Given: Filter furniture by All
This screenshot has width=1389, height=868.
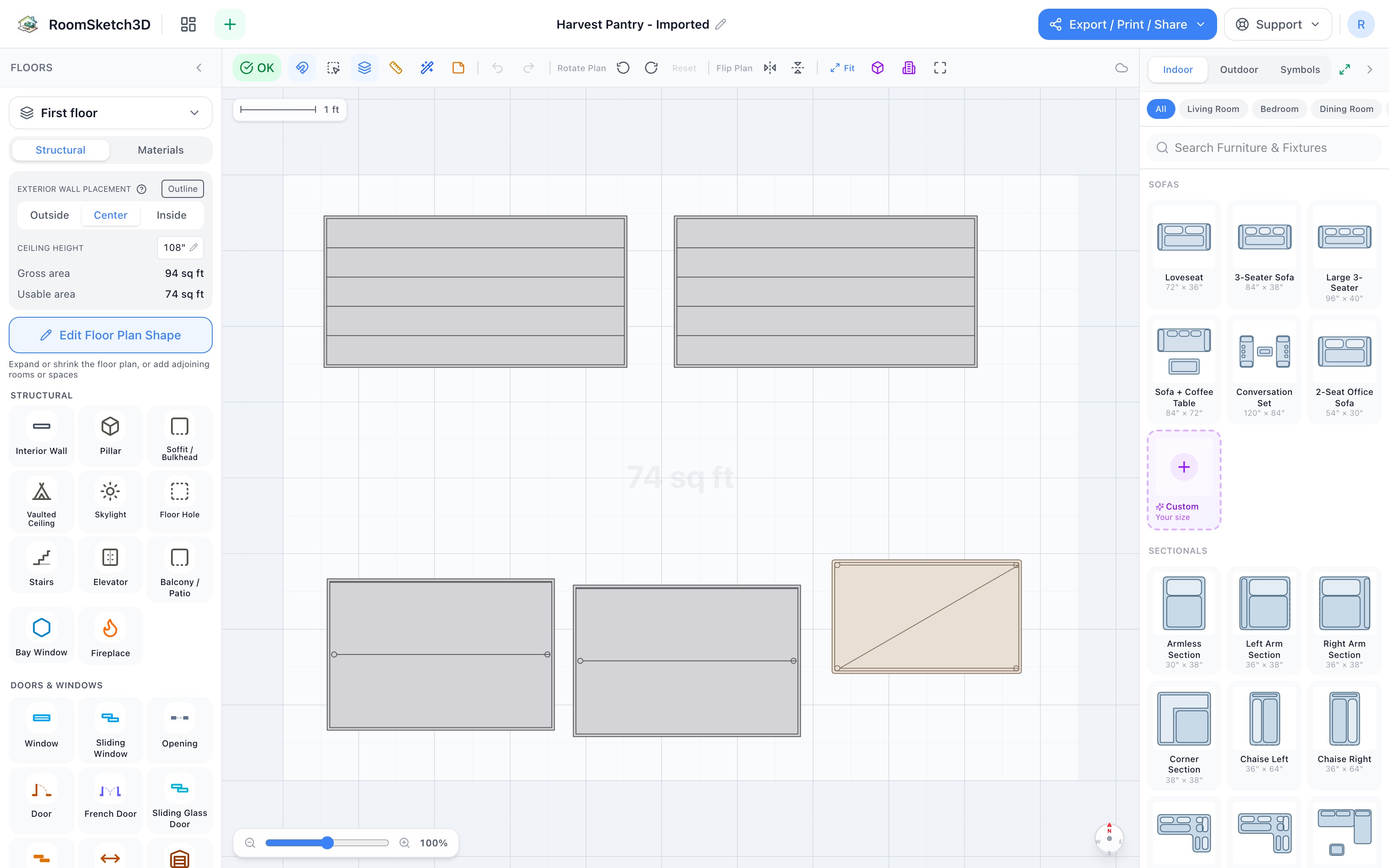Looking at the screenshot, I should pyautogui.click(x=1161, y=108).
